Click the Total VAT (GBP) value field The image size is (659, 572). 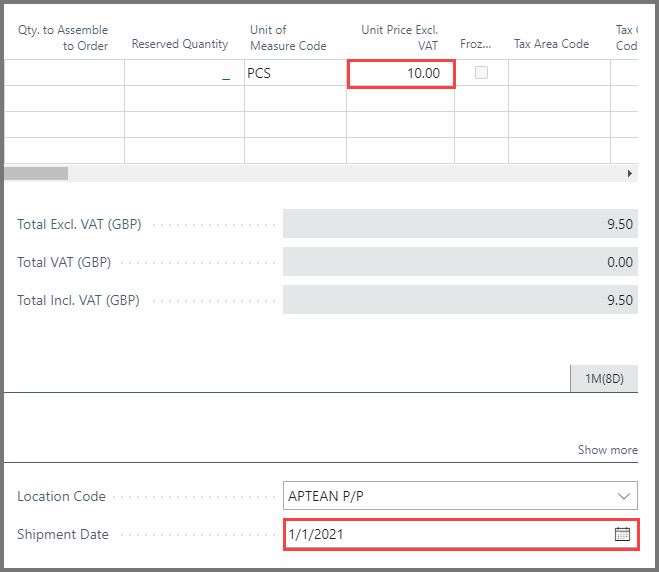tap(460, 262)
